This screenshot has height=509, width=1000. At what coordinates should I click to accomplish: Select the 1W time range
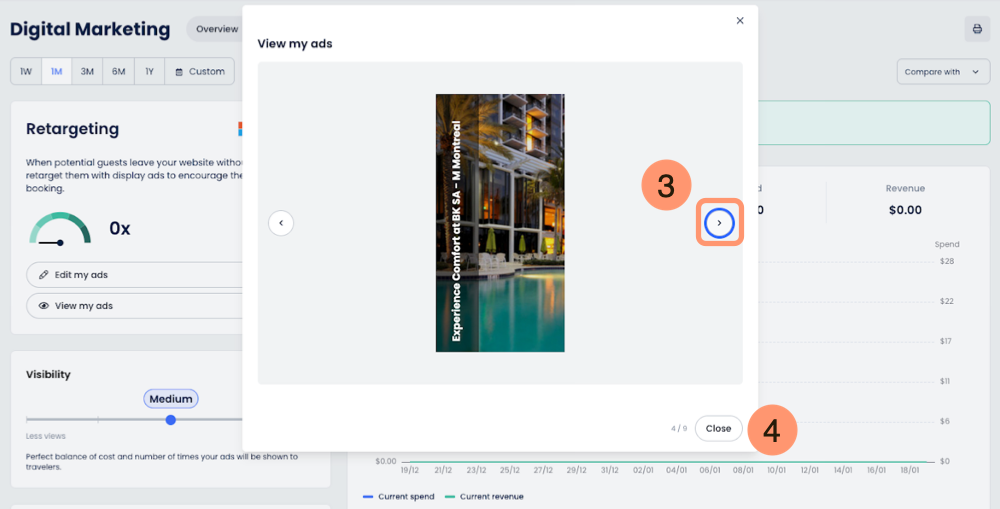26,72
